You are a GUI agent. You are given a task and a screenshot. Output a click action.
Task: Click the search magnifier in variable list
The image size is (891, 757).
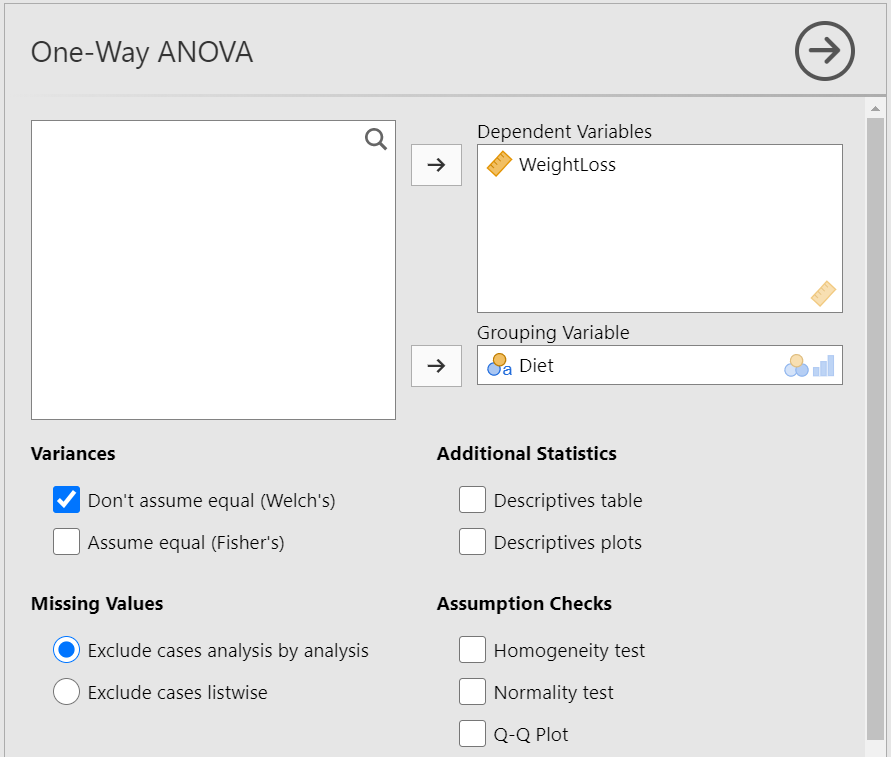coord(376,139)
